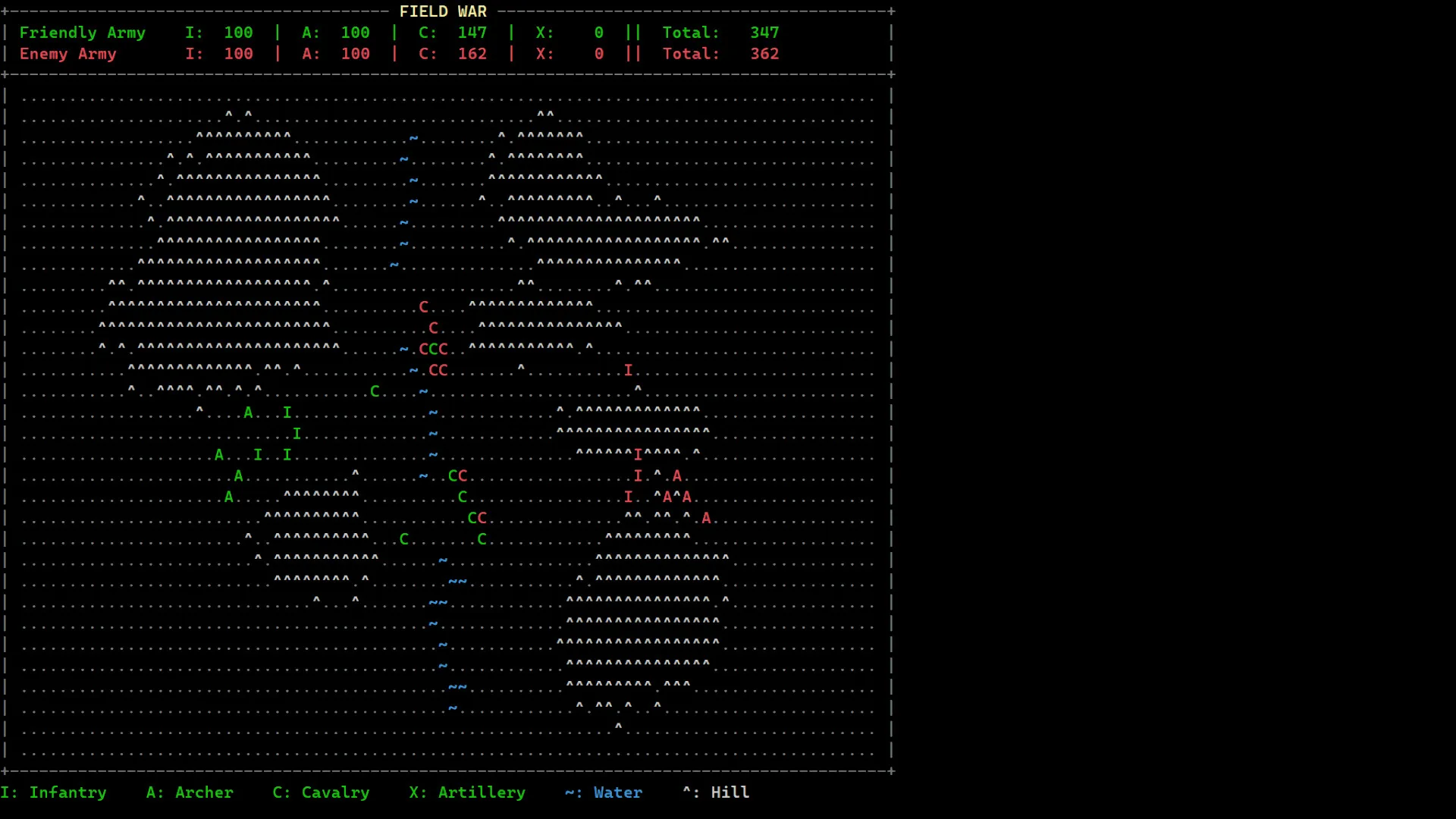This screenshot has height=819, width=1456.
Task: Select Enemy Army total value 362
Action: [x=764, y=54]
